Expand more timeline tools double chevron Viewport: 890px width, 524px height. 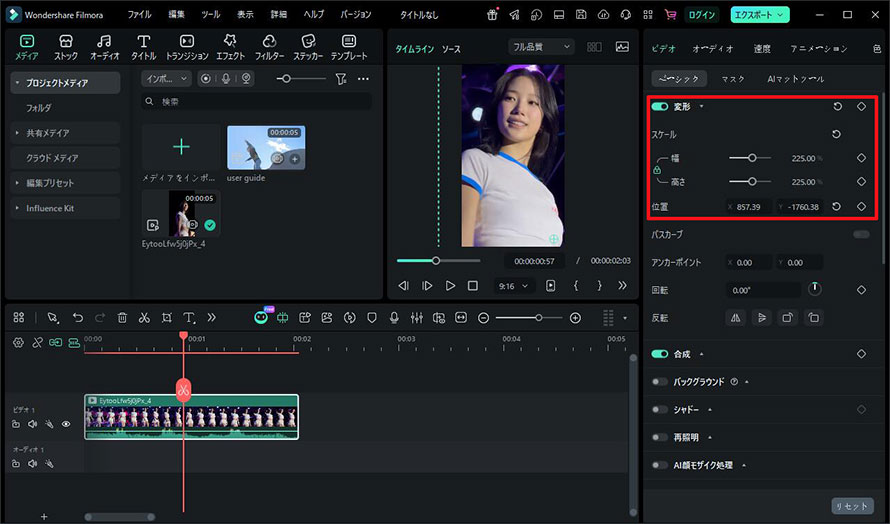[212, 317]
